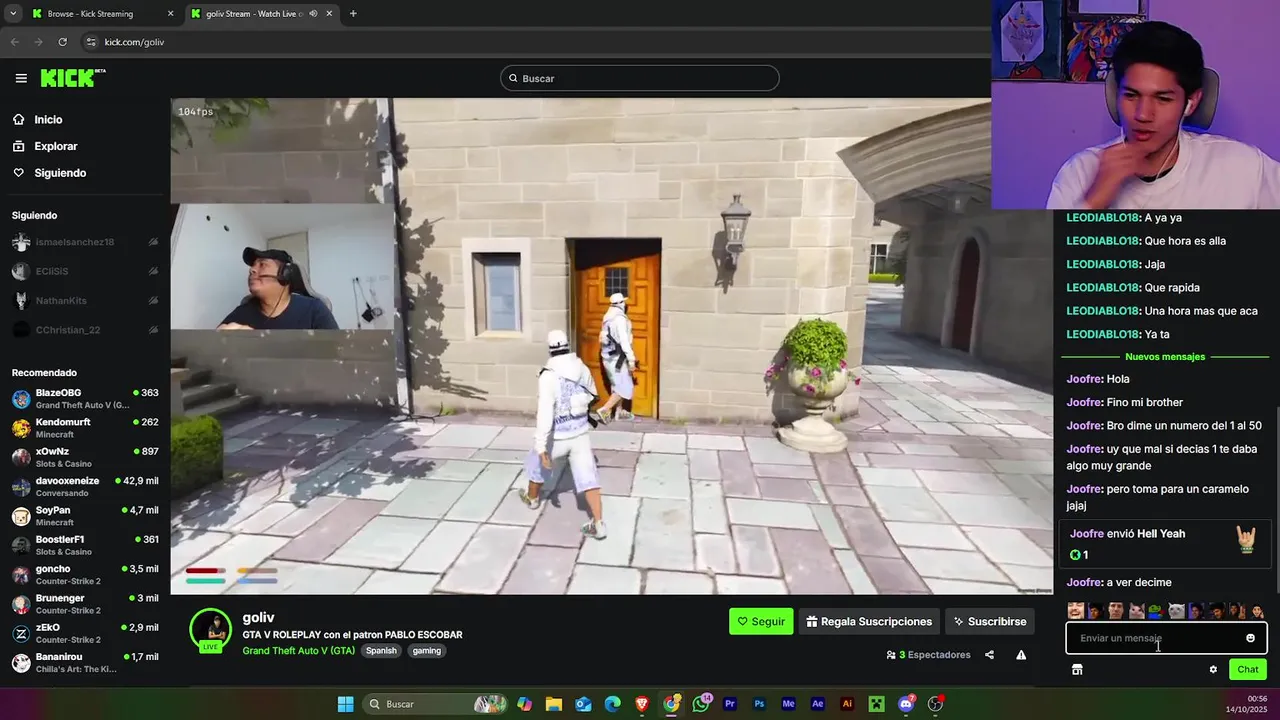Viewport: 1280px width, 720px height.
Task: Open the Grand Theft Auto V (GTA) category link
Action: pyautogui.click(x=298, y=650)
